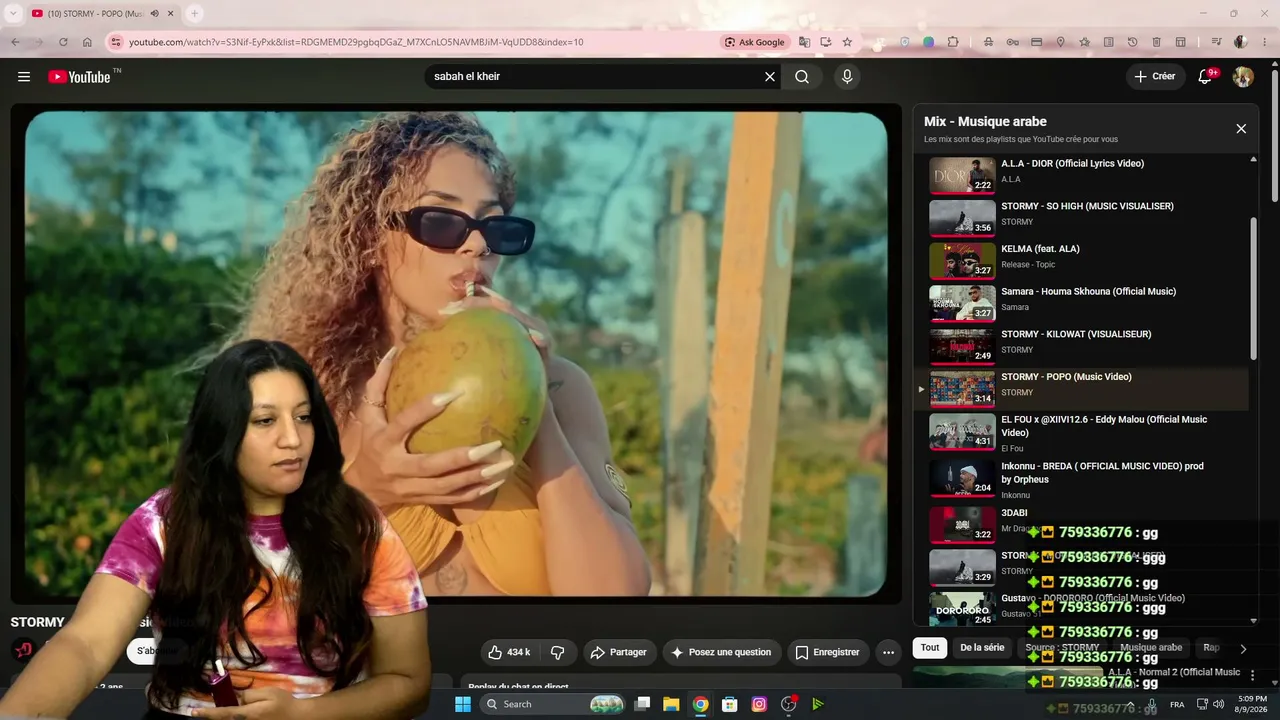Start voice search with the microphone icon
Screen dimensions: 1280x720
point(847,77)
